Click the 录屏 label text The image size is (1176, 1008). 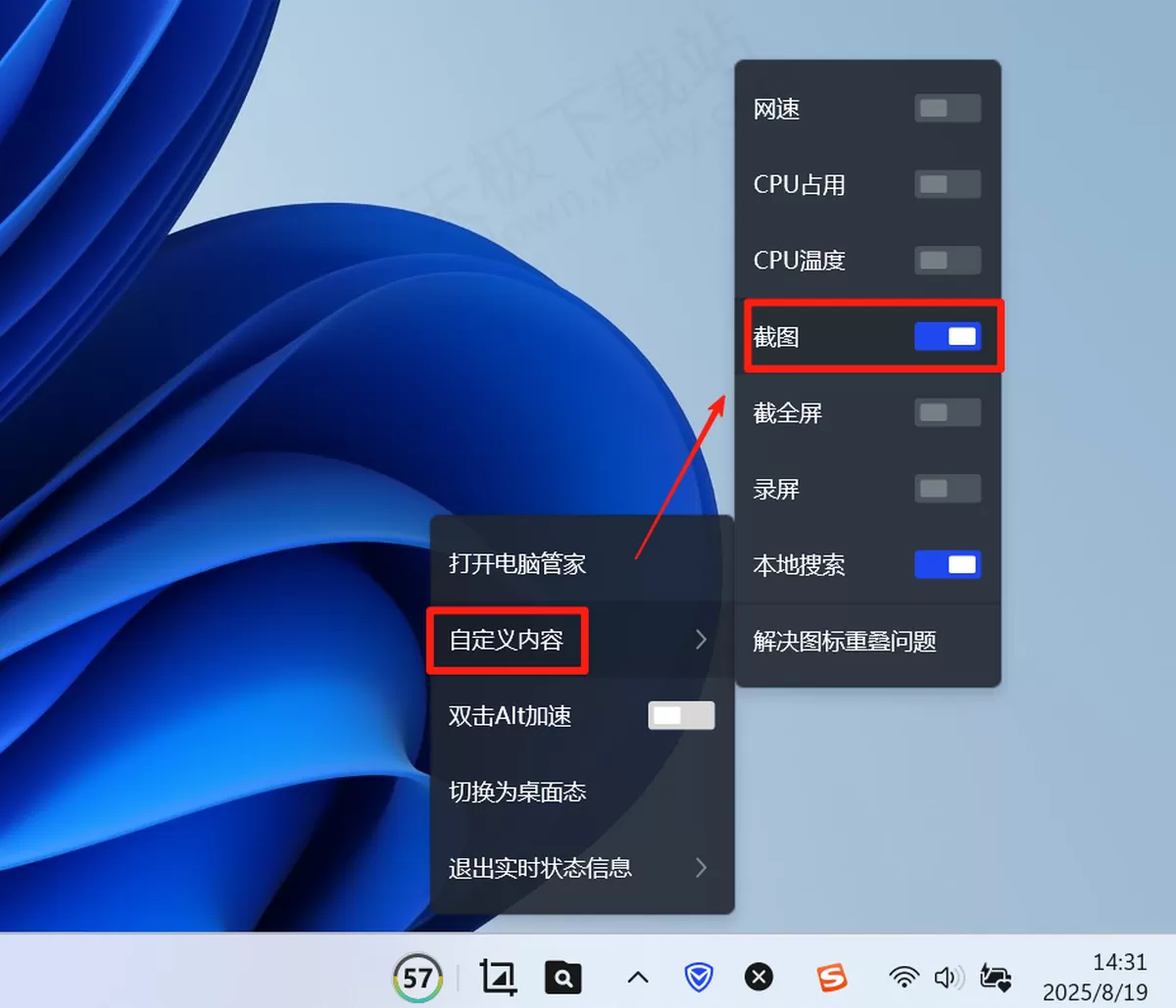coord(776,489)
